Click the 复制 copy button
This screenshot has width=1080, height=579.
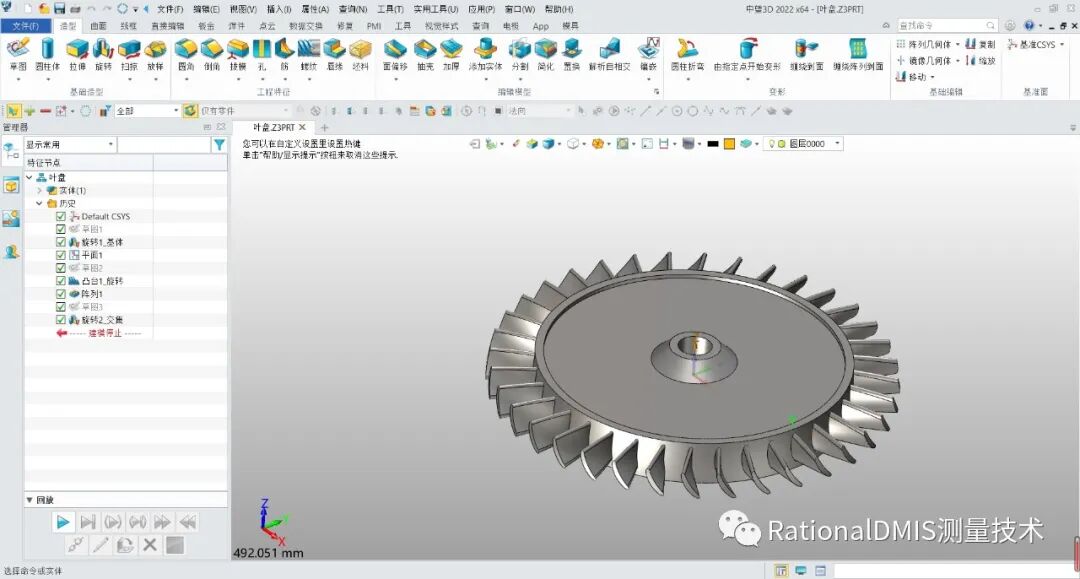click(x=980, y=44)
